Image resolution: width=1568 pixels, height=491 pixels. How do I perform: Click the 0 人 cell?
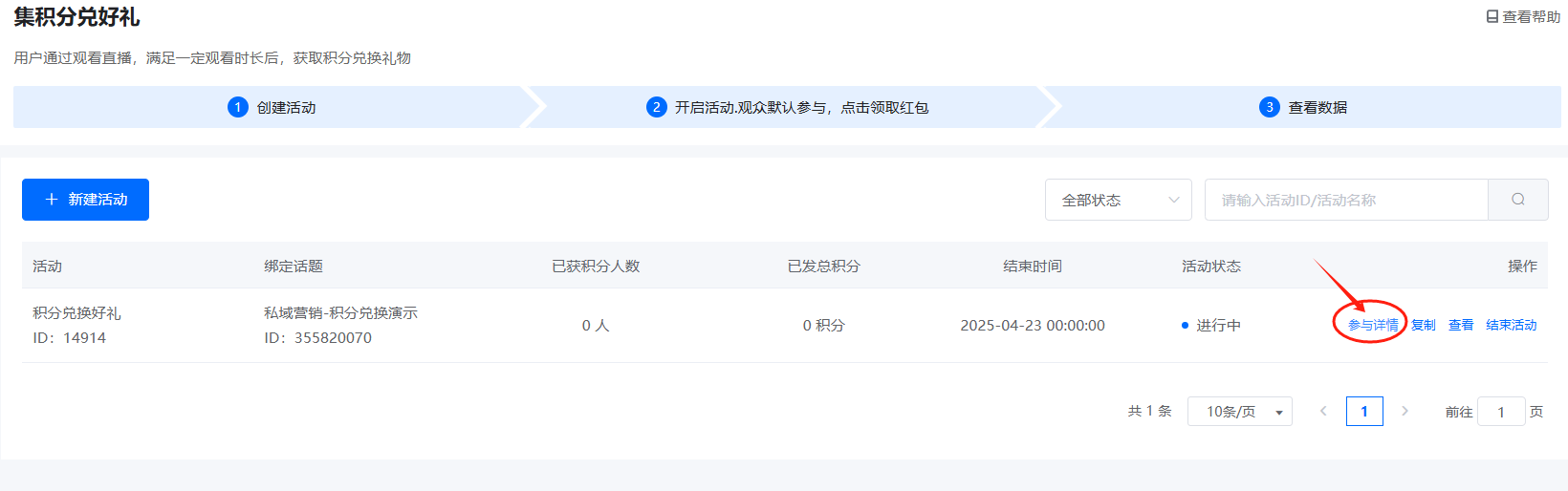click(x=596, y=326)
